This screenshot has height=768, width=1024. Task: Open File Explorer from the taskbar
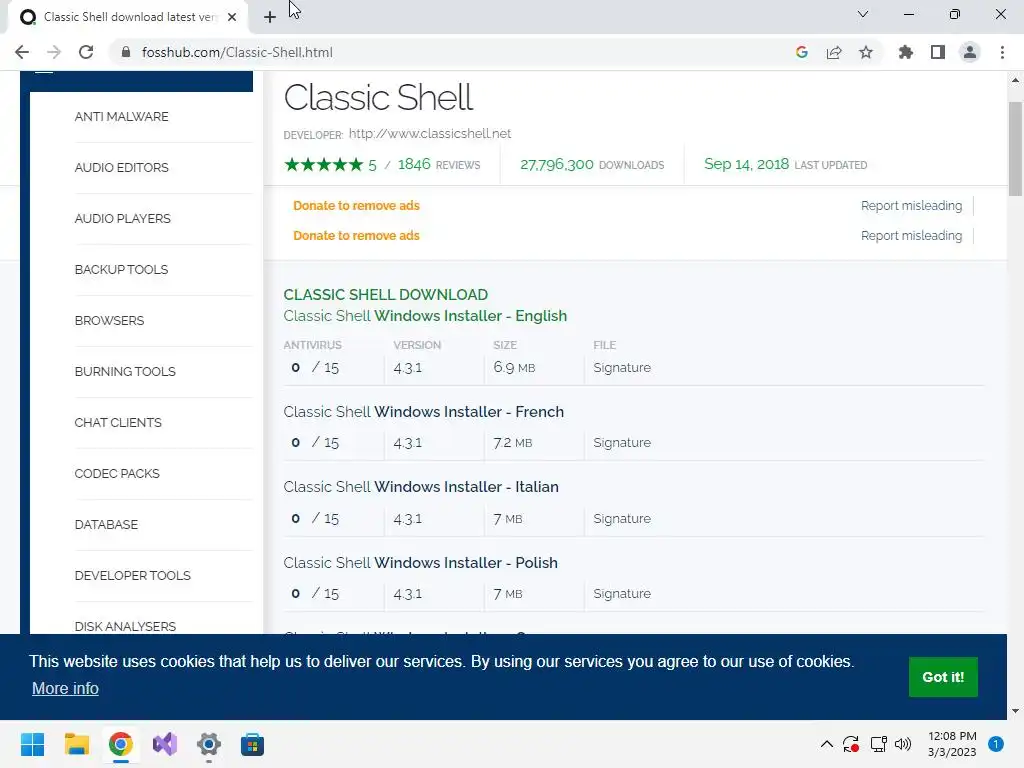pyautogui.click(x=76, y=744)
